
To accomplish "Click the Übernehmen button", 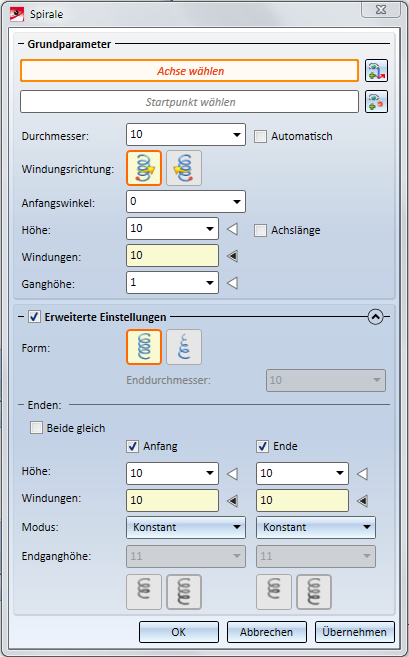I will [355, 632].
